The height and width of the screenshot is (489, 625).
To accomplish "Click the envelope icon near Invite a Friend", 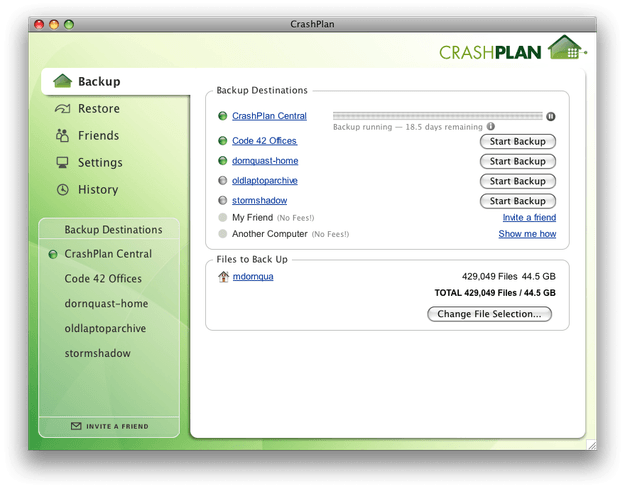I will [76, 426].
